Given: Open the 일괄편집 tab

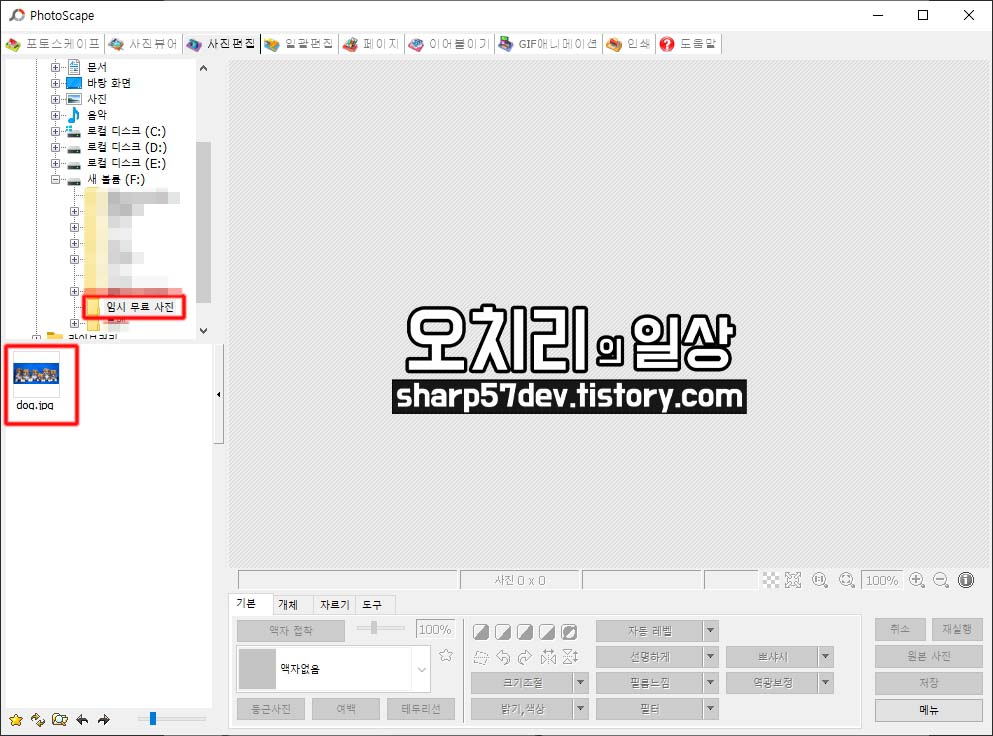Looking at the screenshot, I should point(299,44).
